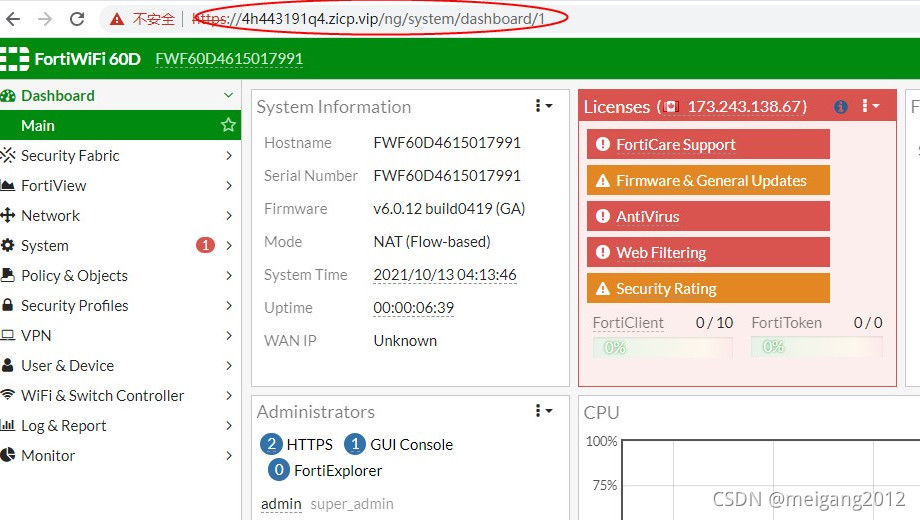Image resolution: width=920 pixels, height=520 pixels.
Task: Click the Uptime value 00:00:06:39
Action: [414, 308]
